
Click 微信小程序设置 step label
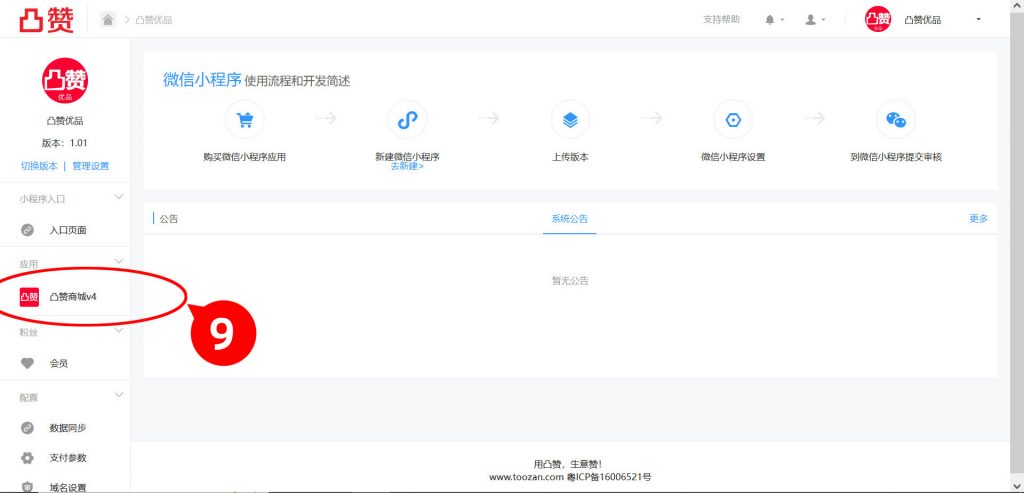[x=733, y=157]
